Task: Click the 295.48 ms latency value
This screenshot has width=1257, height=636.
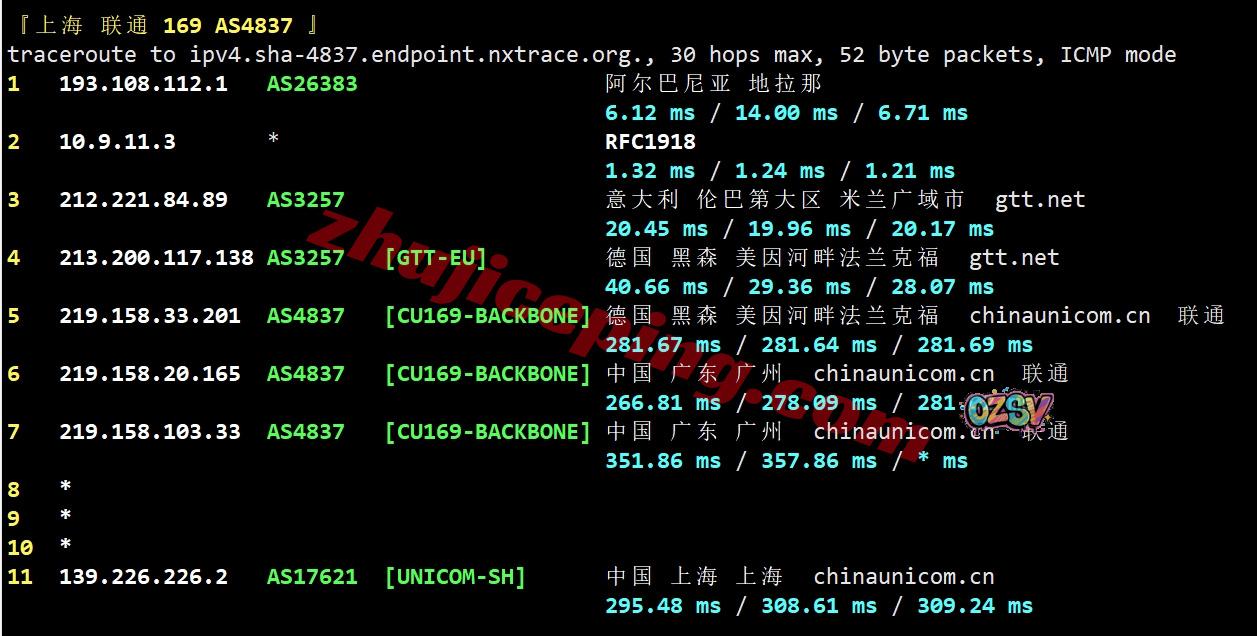Action: click(x=663, y=606)
